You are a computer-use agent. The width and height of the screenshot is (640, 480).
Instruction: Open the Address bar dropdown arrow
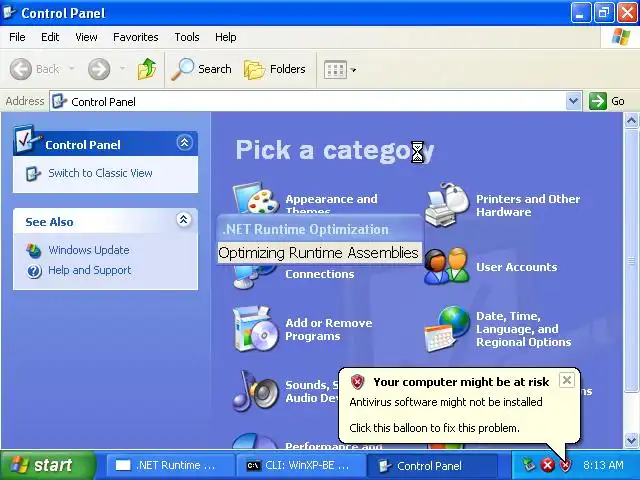click(x=573, y=101)
